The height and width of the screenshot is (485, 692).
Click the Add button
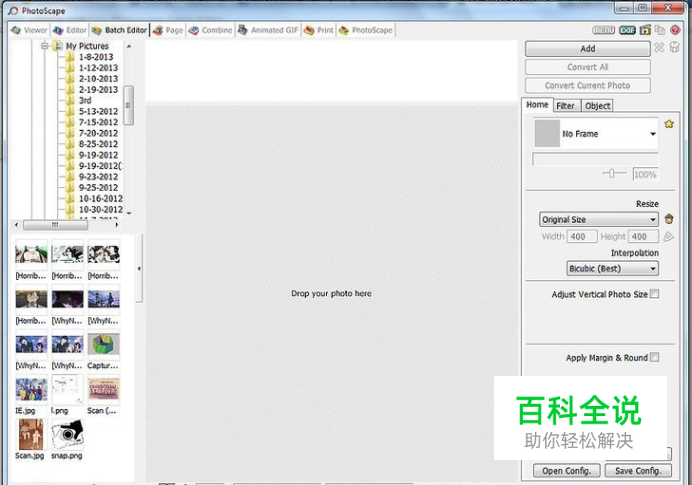(587, 49)
